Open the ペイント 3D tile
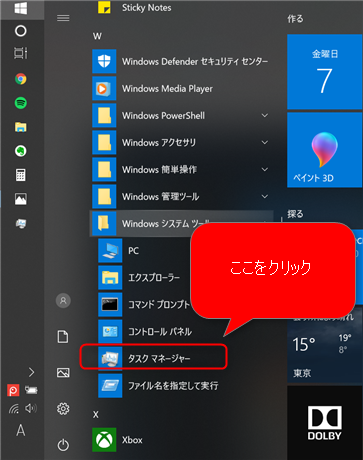The image size is (363, 460). pos(325,150)
